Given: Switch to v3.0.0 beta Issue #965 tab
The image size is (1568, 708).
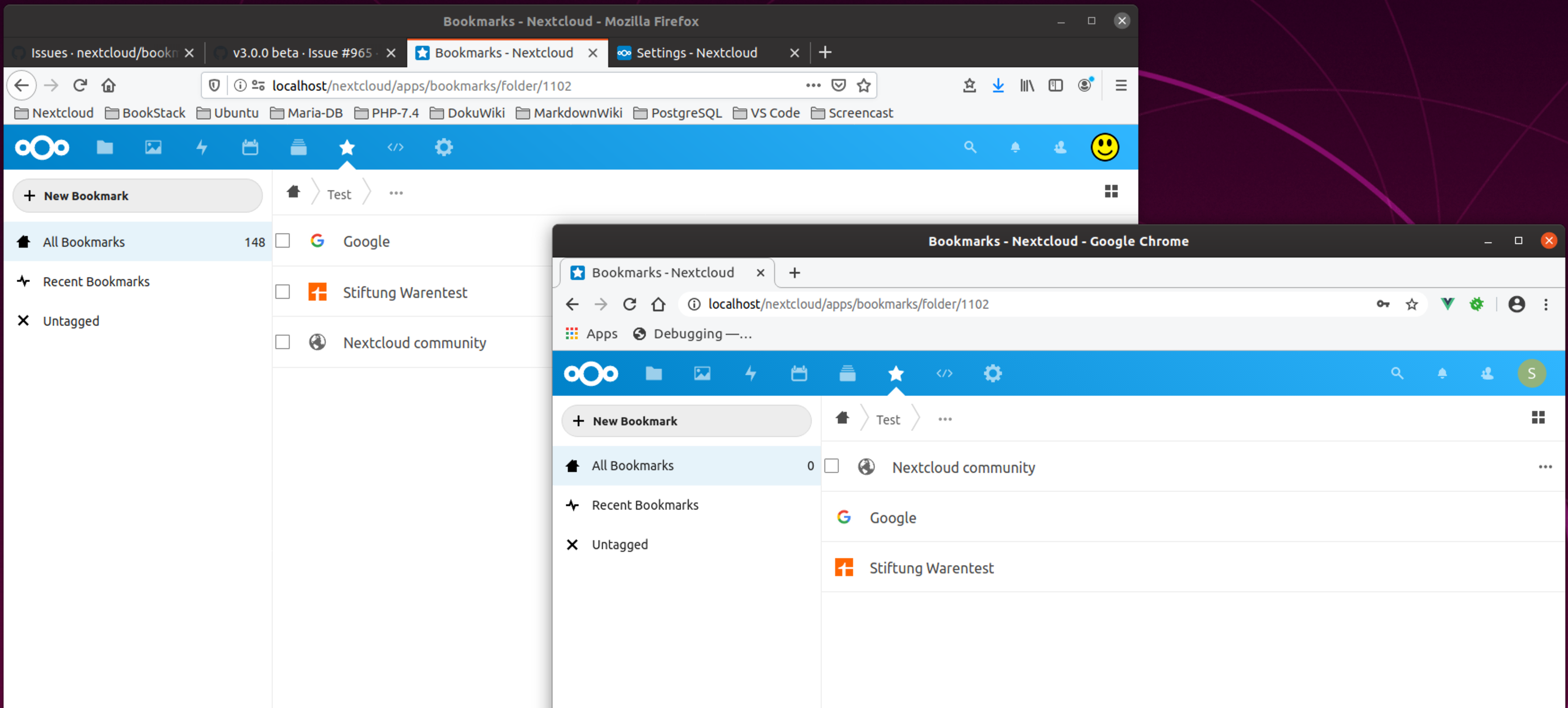Looking at the screenshot, I should (x=305, y=52).
